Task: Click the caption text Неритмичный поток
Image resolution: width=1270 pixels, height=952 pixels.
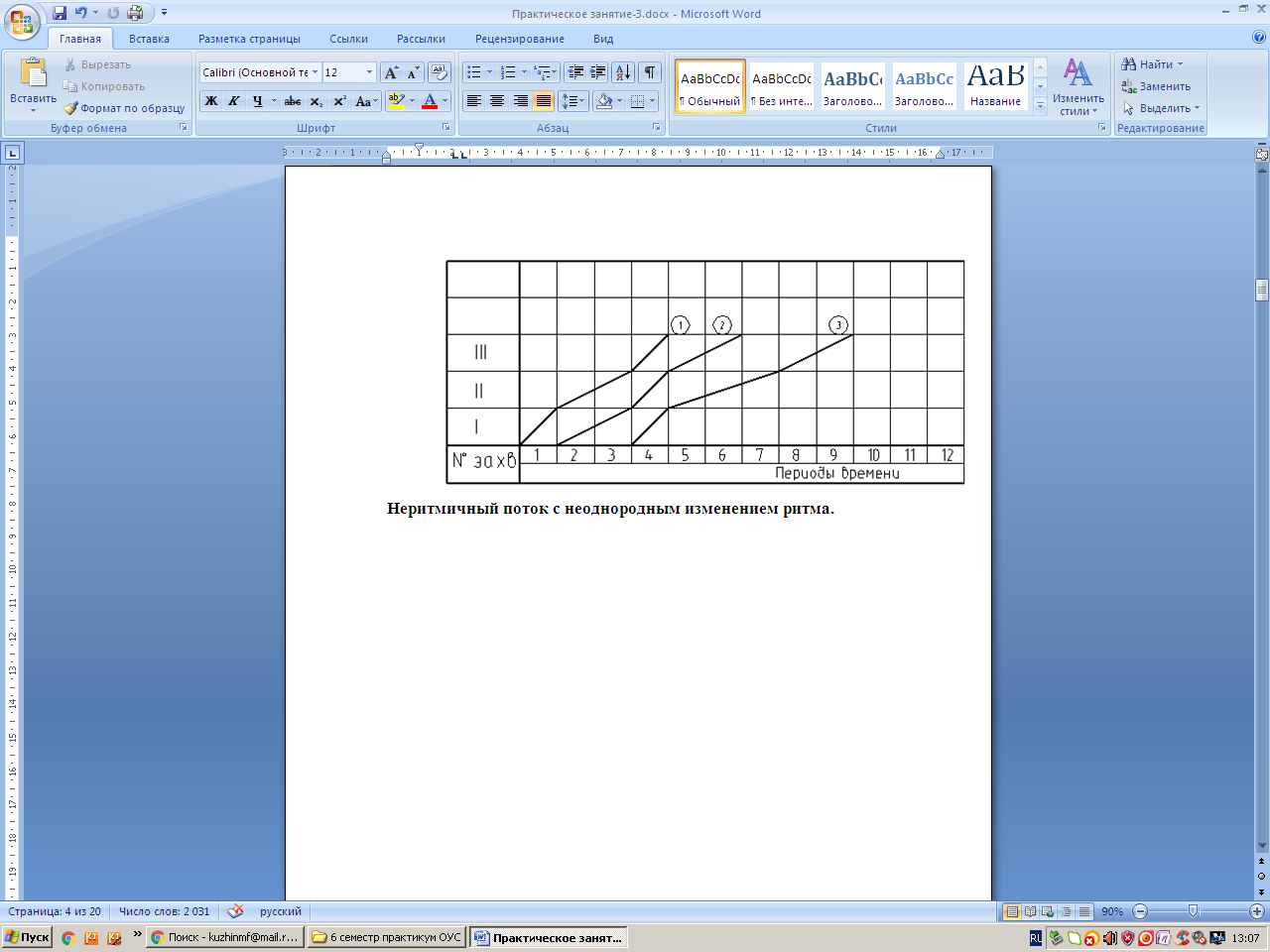Action: coord(466,509)
